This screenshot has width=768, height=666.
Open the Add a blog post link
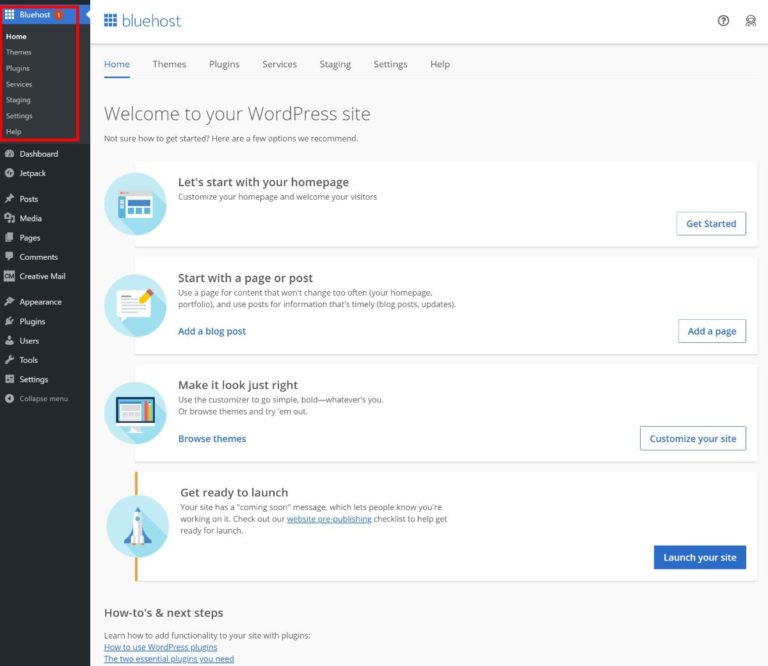[x=212, y=331]
